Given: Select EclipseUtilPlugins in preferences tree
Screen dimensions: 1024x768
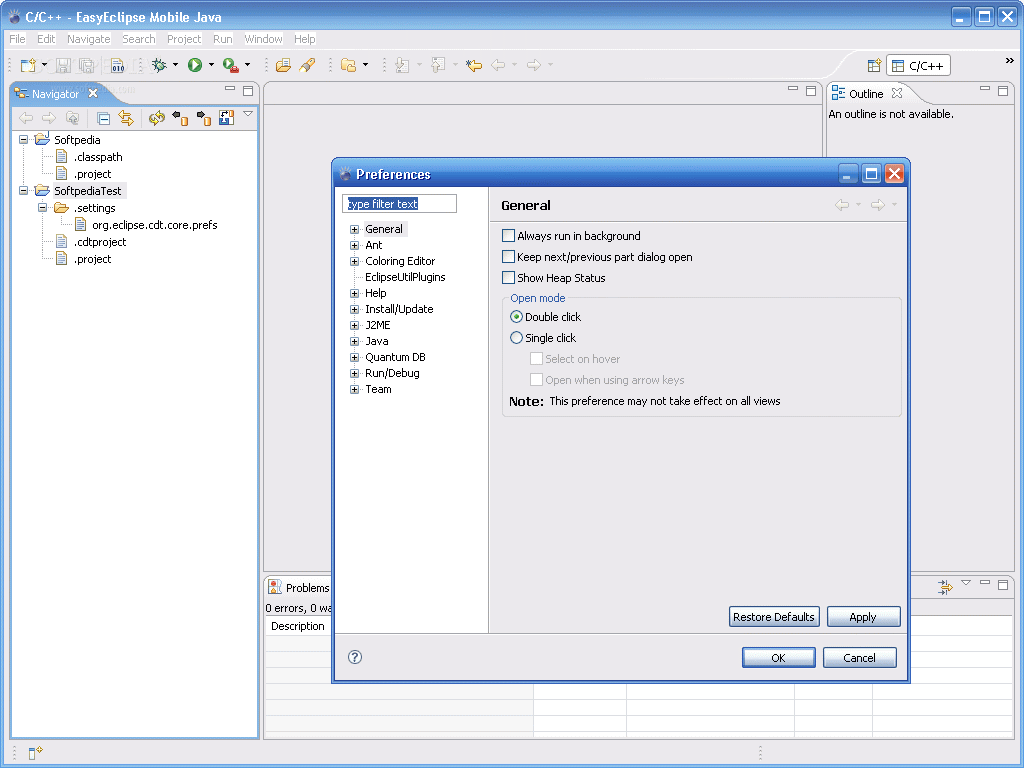Looking at the screenshot, I should coord(405,277).
